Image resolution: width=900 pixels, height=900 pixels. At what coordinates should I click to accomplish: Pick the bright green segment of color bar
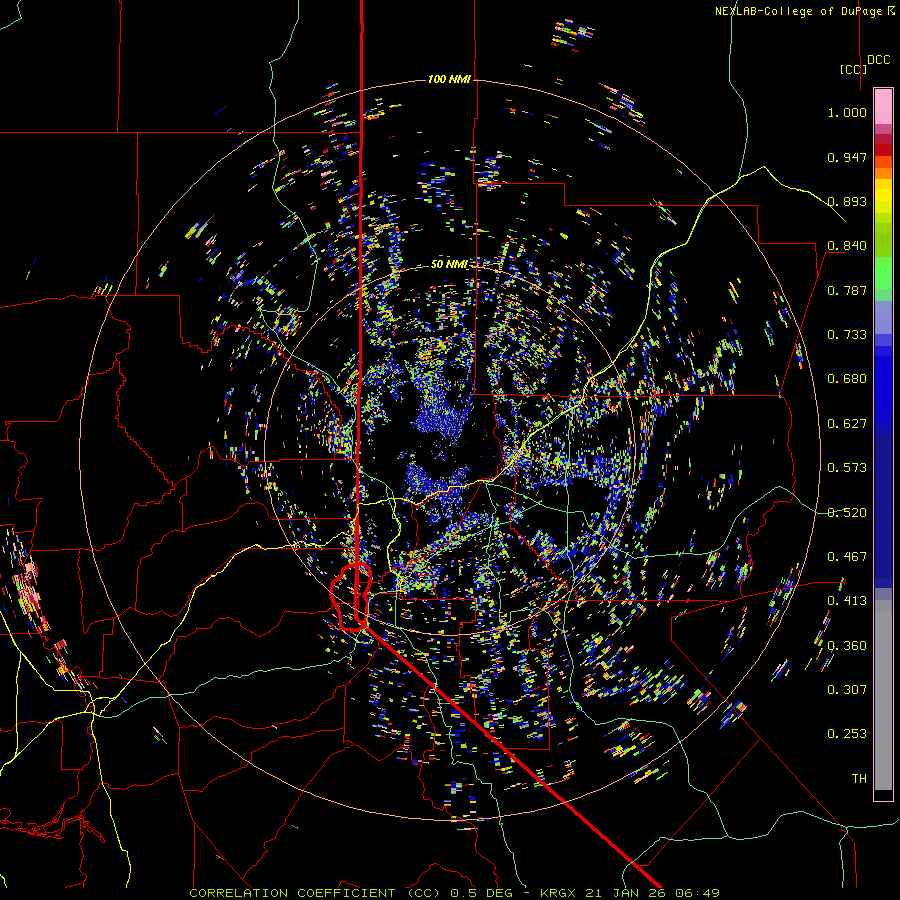coord(883,273)
